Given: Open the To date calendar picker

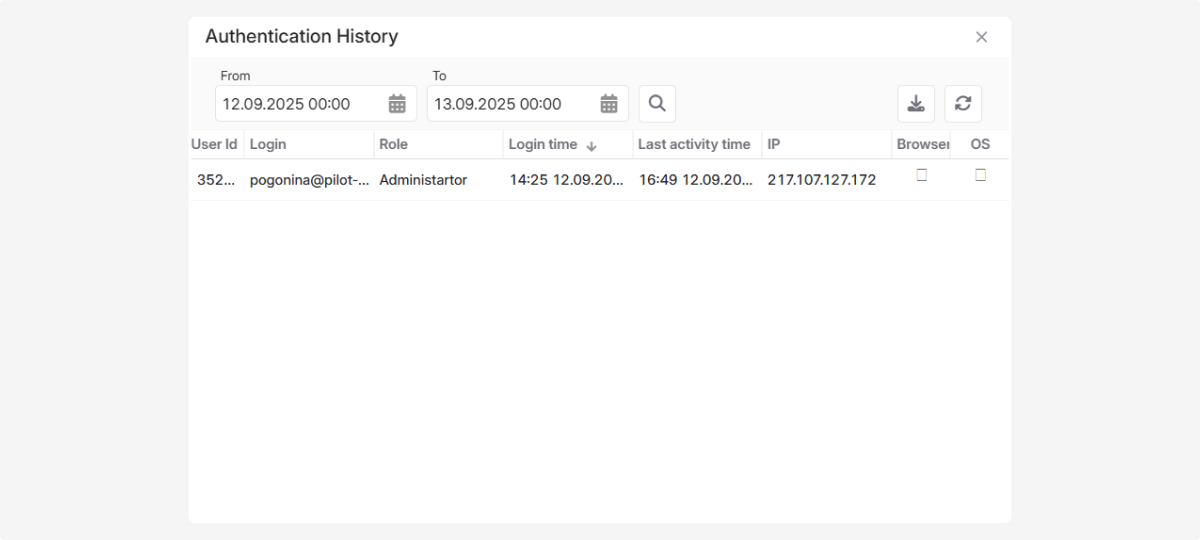Looking at the screenshot, I should tap(609, 104).
